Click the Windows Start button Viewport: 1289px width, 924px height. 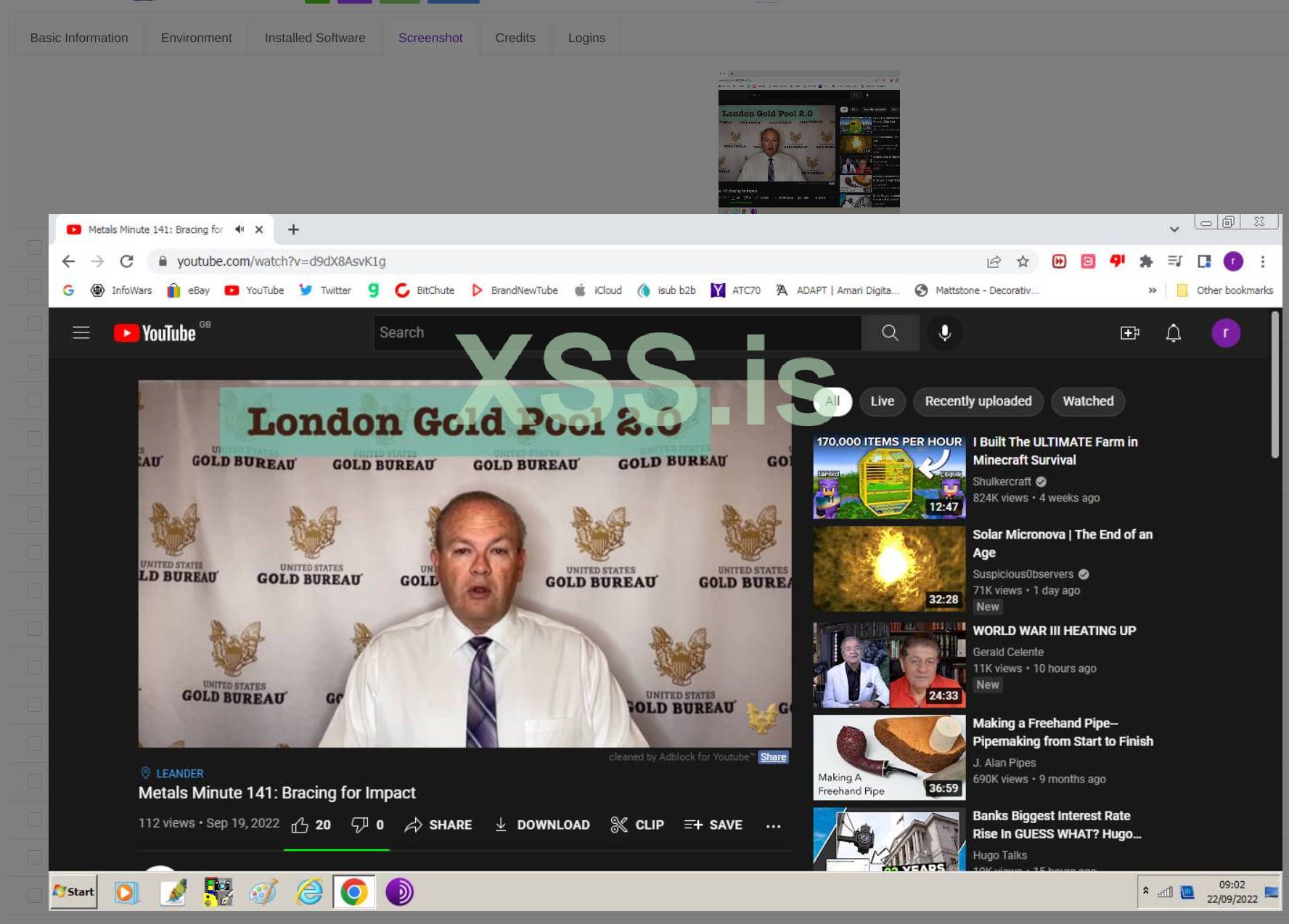pos(74,892)
